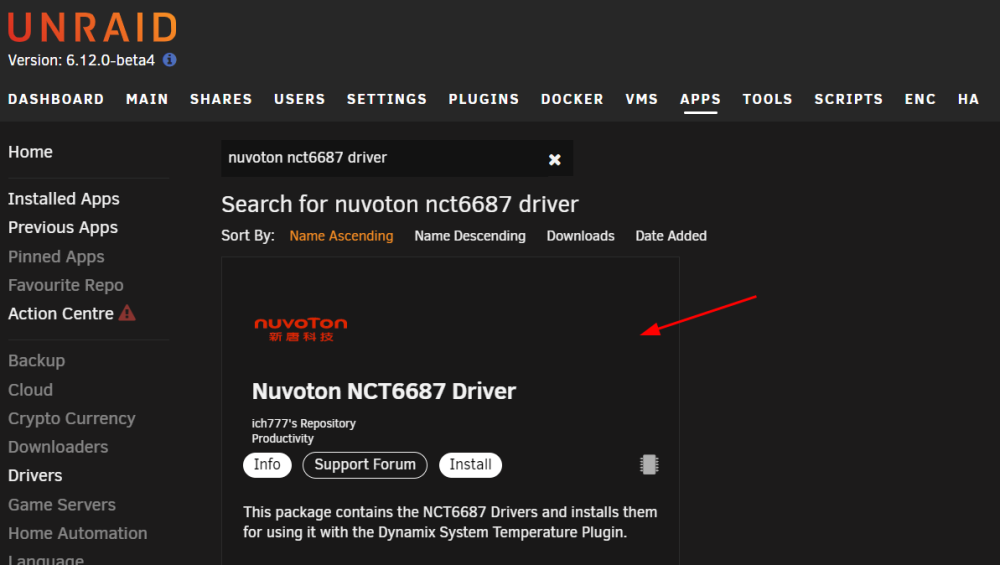This screenshot has width=1000, height=565.
Task: Click the Productivity category label
Action: pyautogui.click(x=283, y=439)
